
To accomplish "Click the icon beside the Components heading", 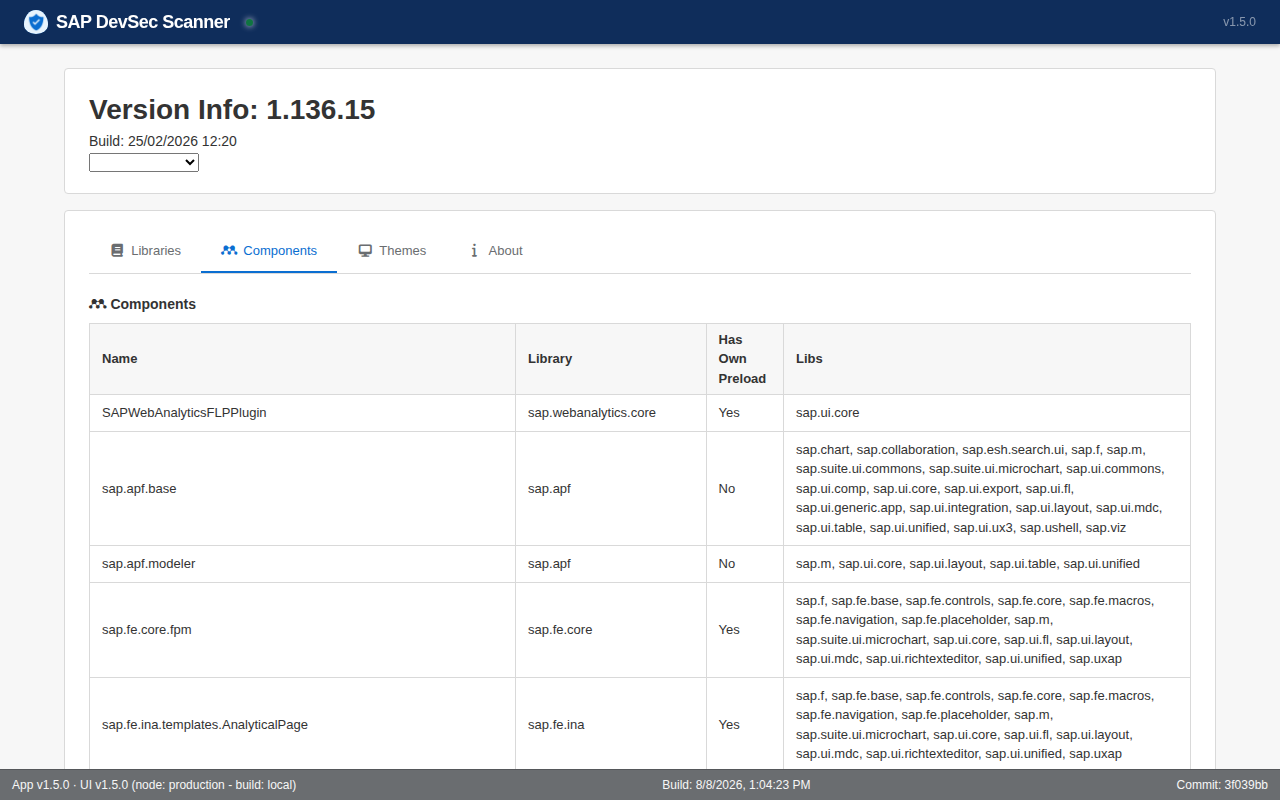I will pos(97,304).
